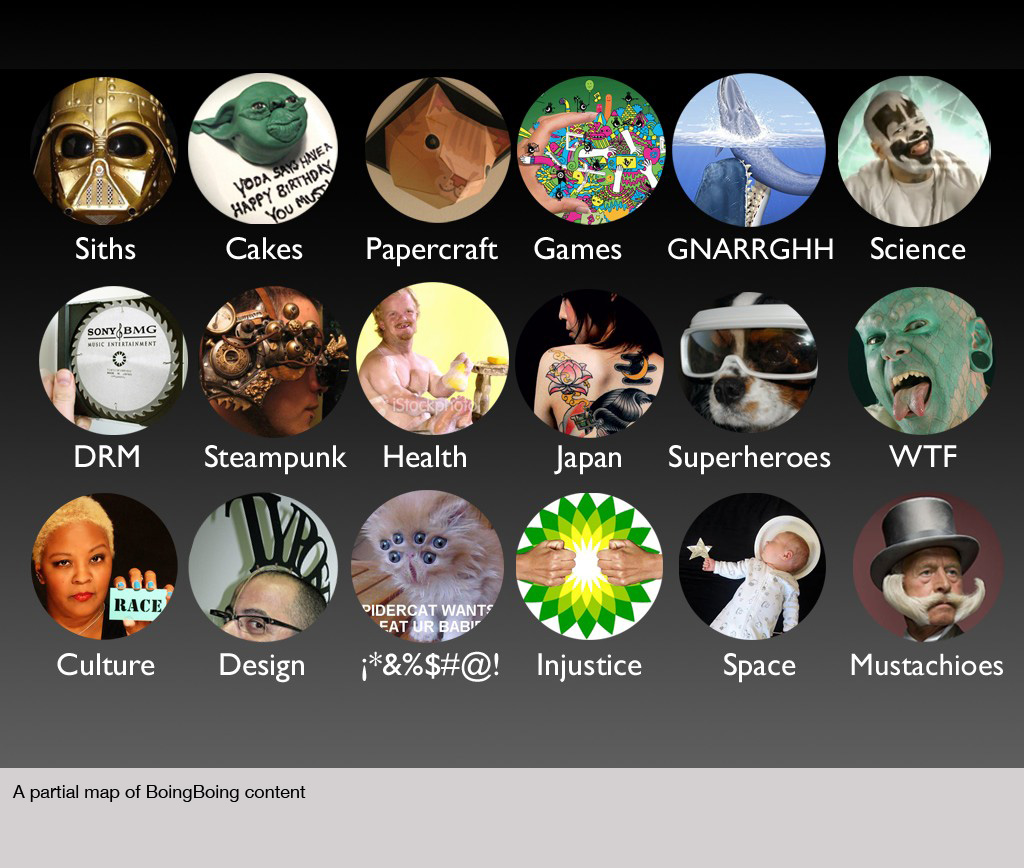Click the Health category label
1024x868 pixels.
[425, 457]
